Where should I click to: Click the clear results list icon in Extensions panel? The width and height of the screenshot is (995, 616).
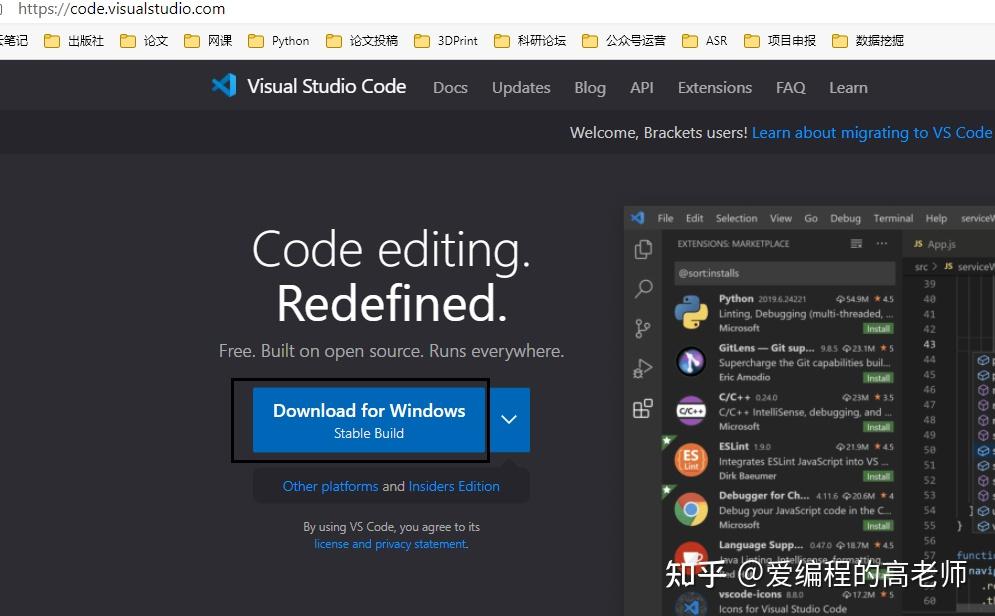click(x=856, y=244)
